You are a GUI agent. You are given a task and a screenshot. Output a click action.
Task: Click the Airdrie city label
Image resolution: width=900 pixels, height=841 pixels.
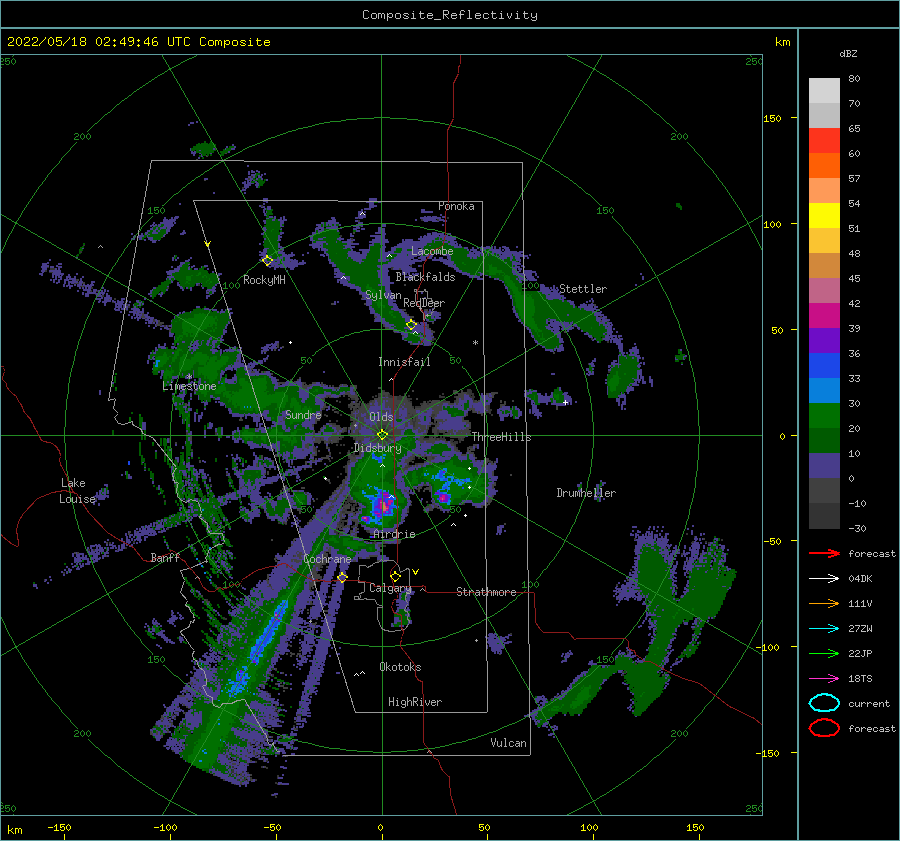point(394,534)
